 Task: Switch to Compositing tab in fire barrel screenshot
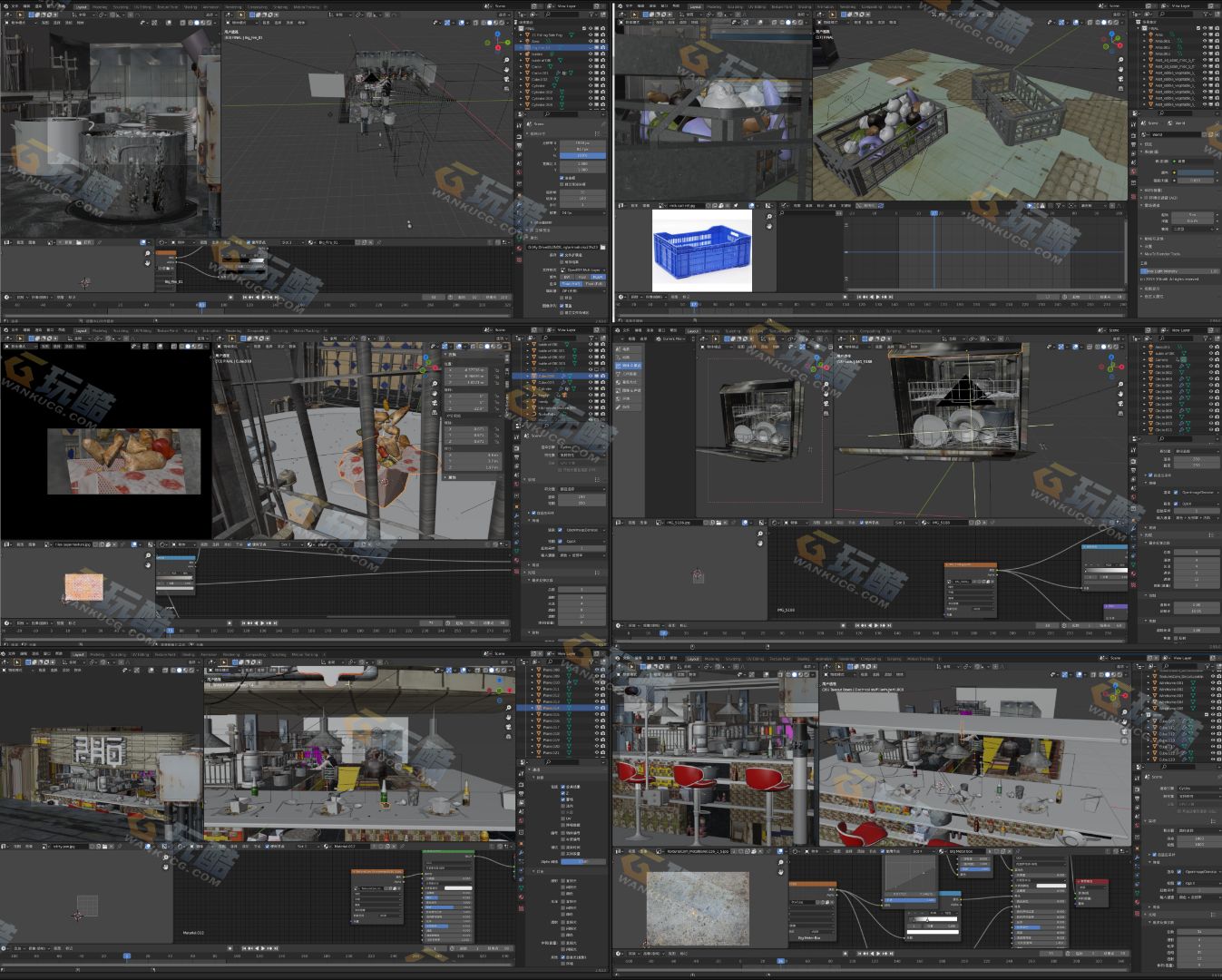tap(258, 7)
